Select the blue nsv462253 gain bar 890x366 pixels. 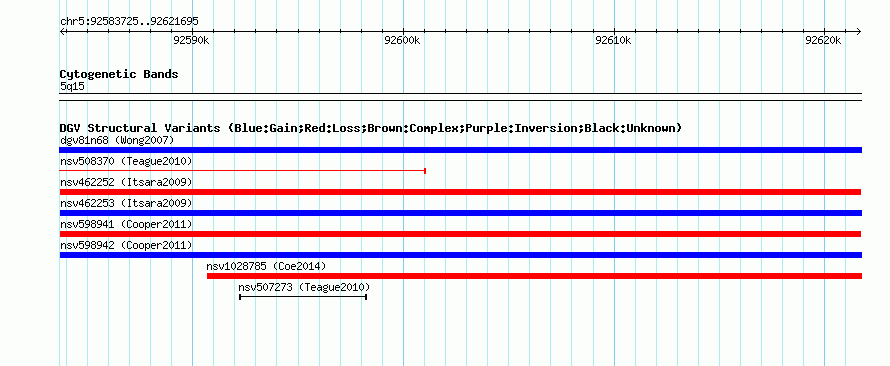(461, 213)
